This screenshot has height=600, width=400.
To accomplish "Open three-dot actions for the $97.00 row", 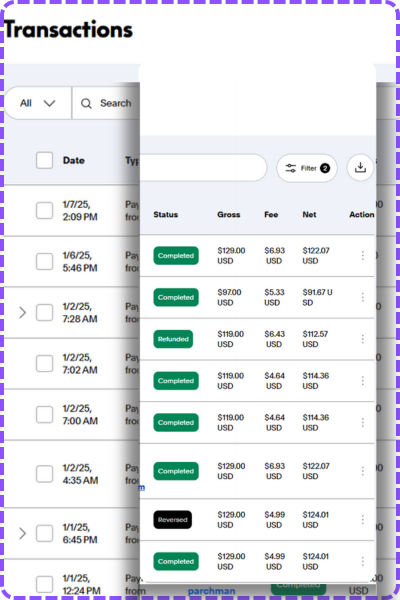I will 362,297.
